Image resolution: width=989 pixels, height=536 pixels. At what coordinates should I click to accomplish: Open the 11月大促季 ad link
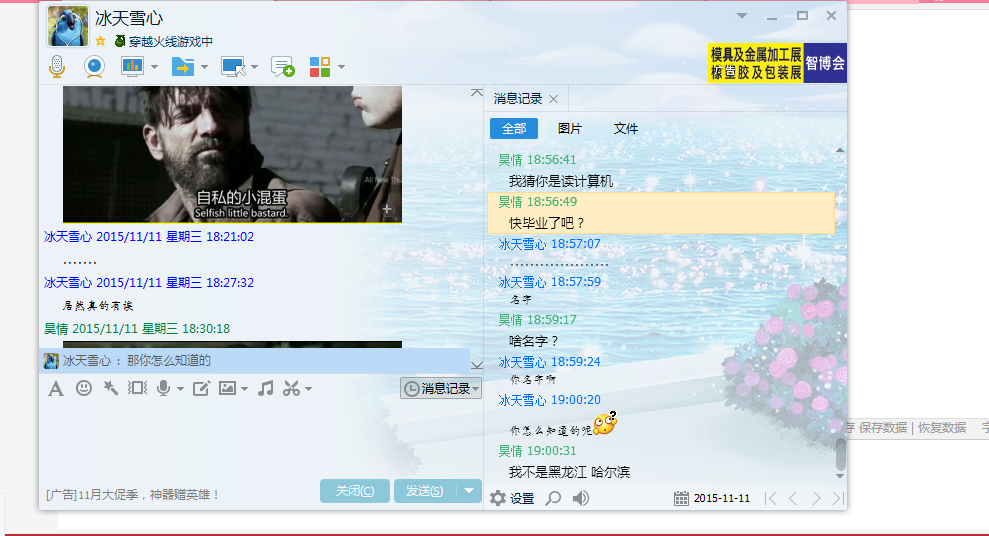click(x=132, y=495)
